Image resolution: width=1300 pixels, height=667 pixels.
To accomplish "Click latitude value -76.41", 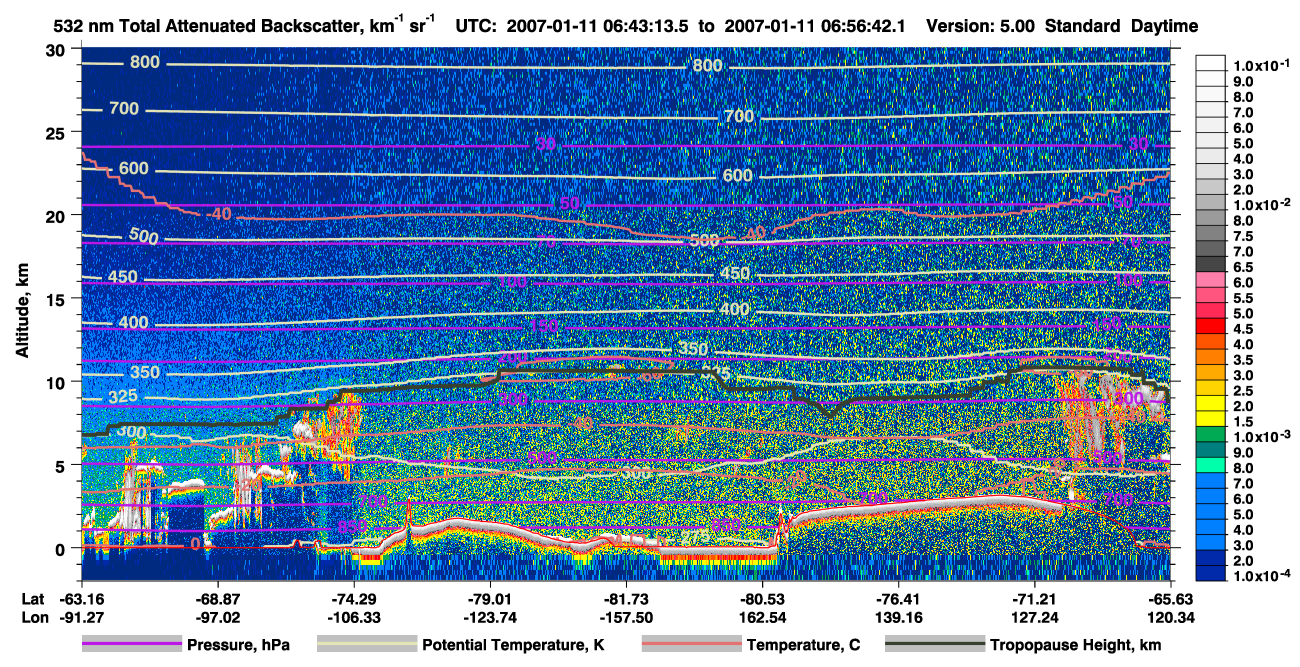I will pyautogui.click(x=898, y=600).
